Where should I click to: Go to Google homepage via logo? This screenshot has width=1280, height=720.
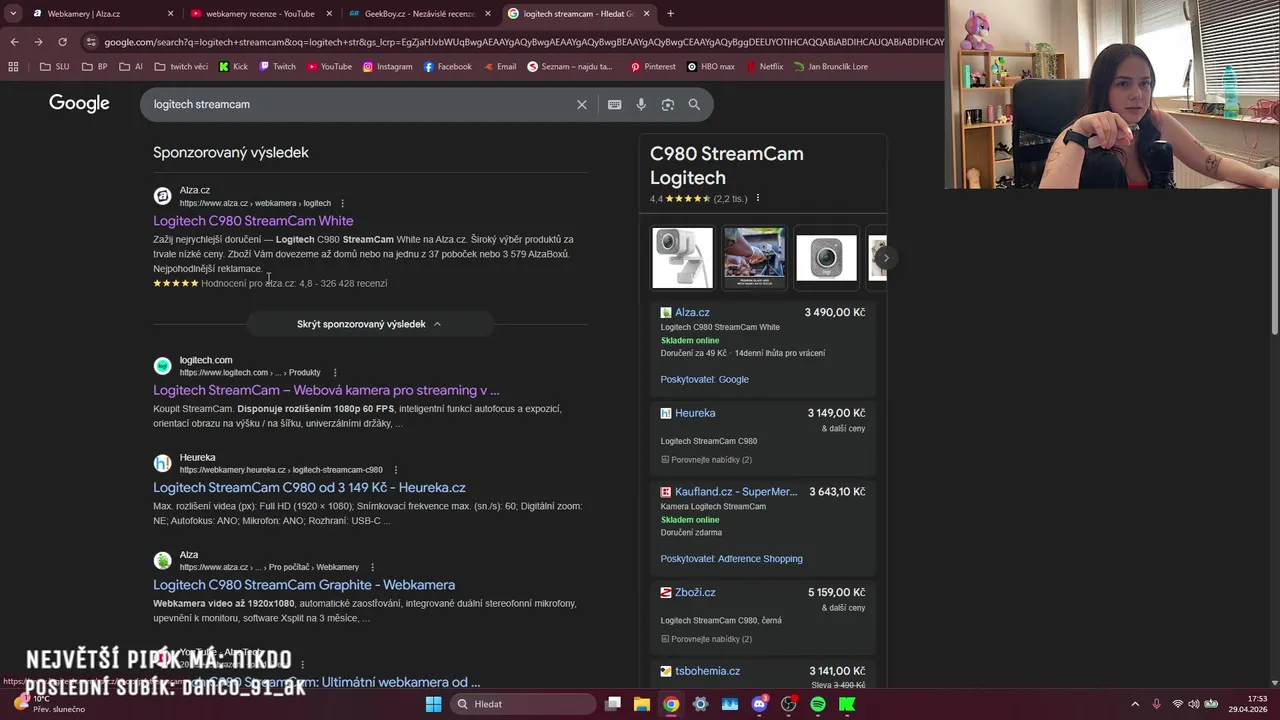pyautogui.click(x=79, y=104)
